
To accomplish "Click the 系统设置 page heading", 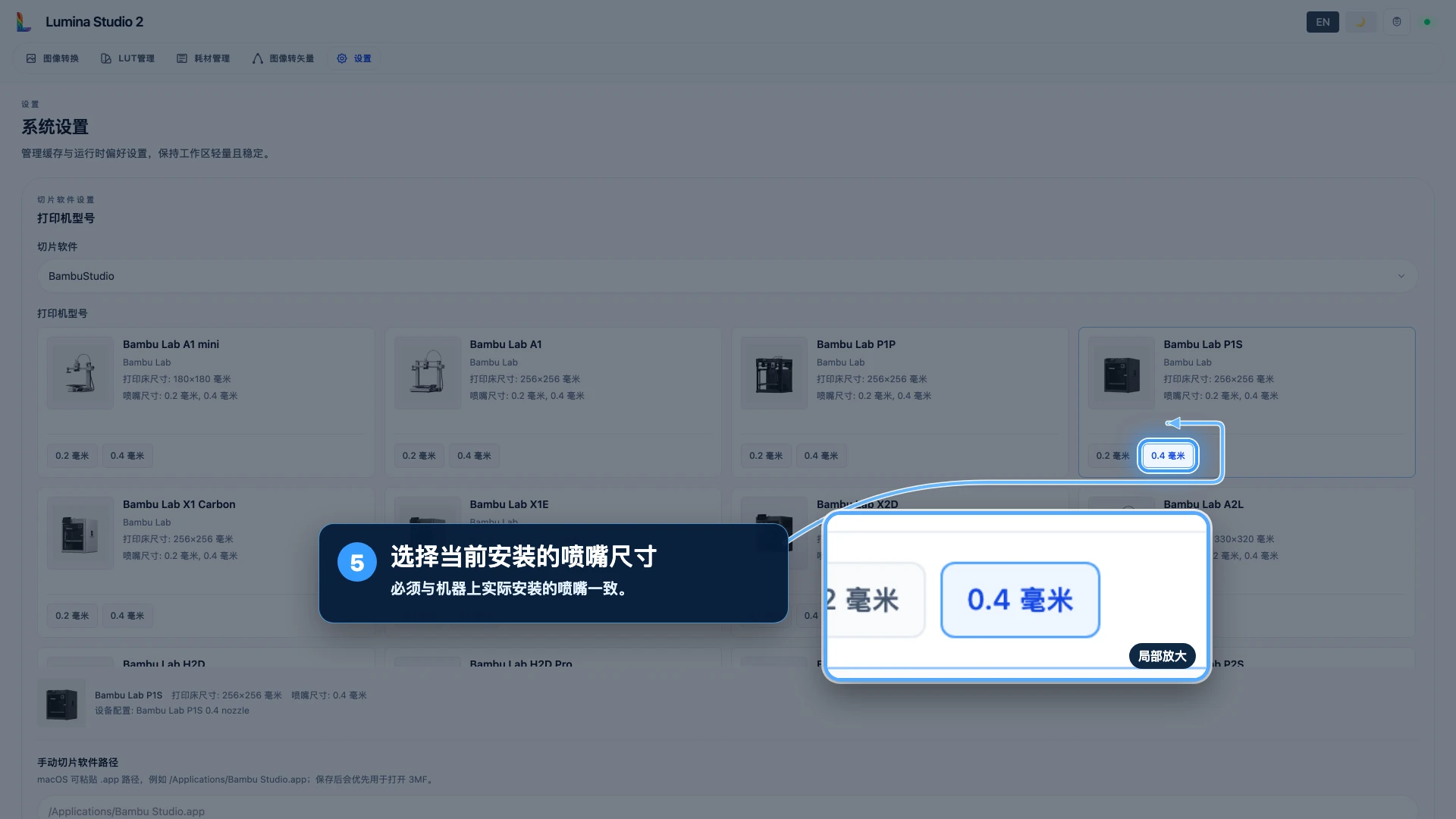I will tap(55, 127).
